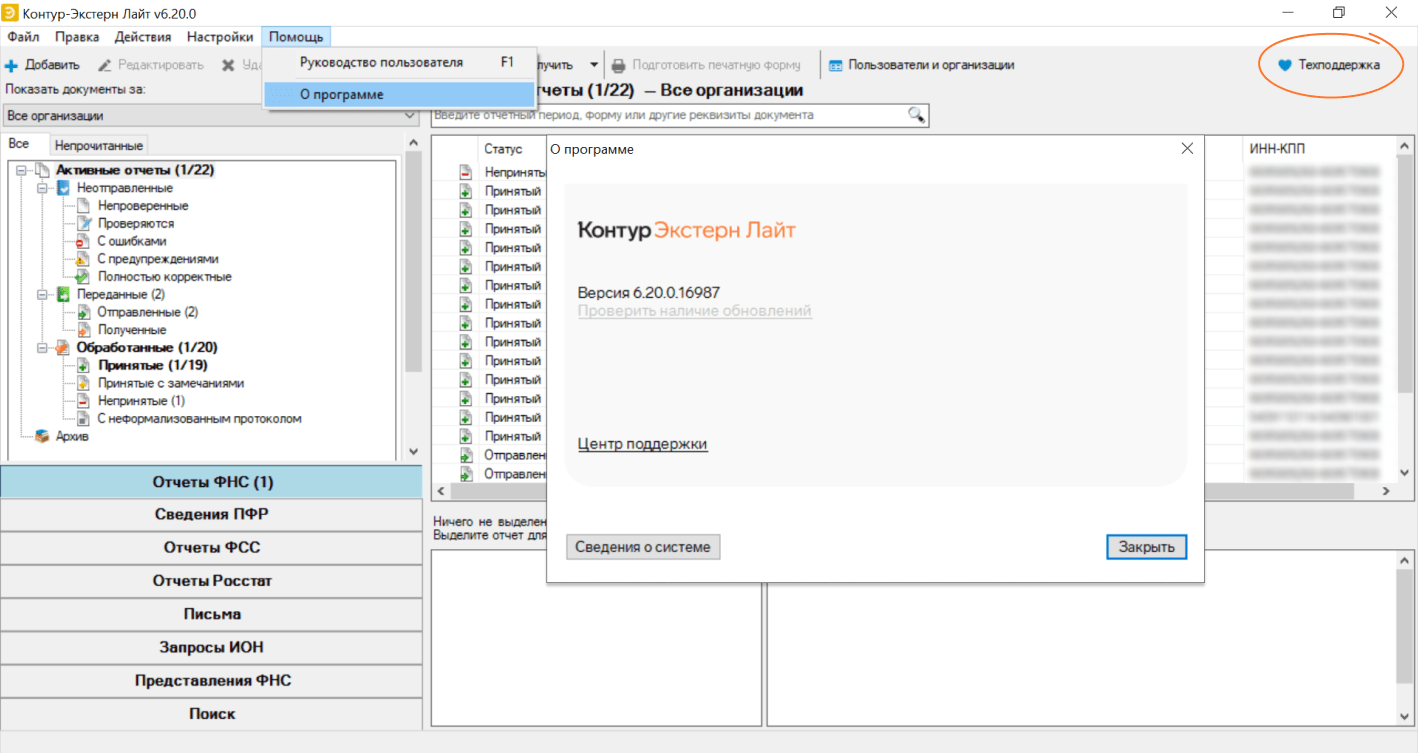Click the Users and organizations icon

click(x=835, y=66)
